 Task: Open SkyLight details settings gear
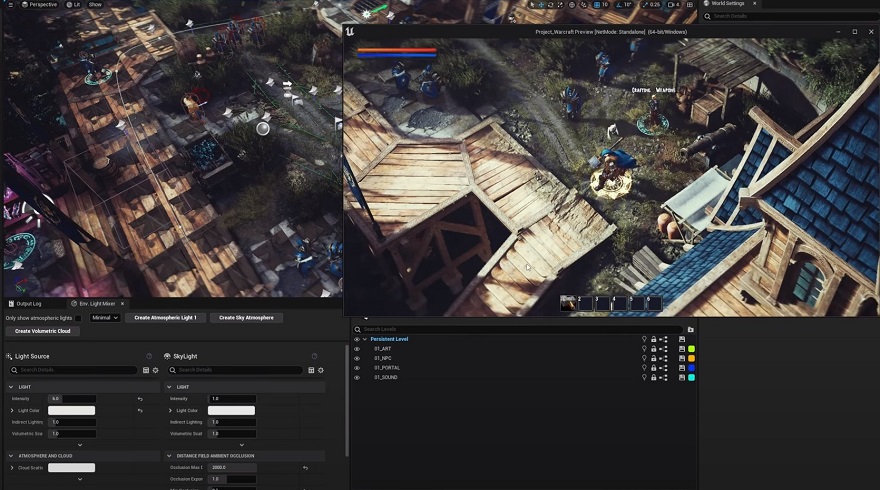(x=321, y=370)
